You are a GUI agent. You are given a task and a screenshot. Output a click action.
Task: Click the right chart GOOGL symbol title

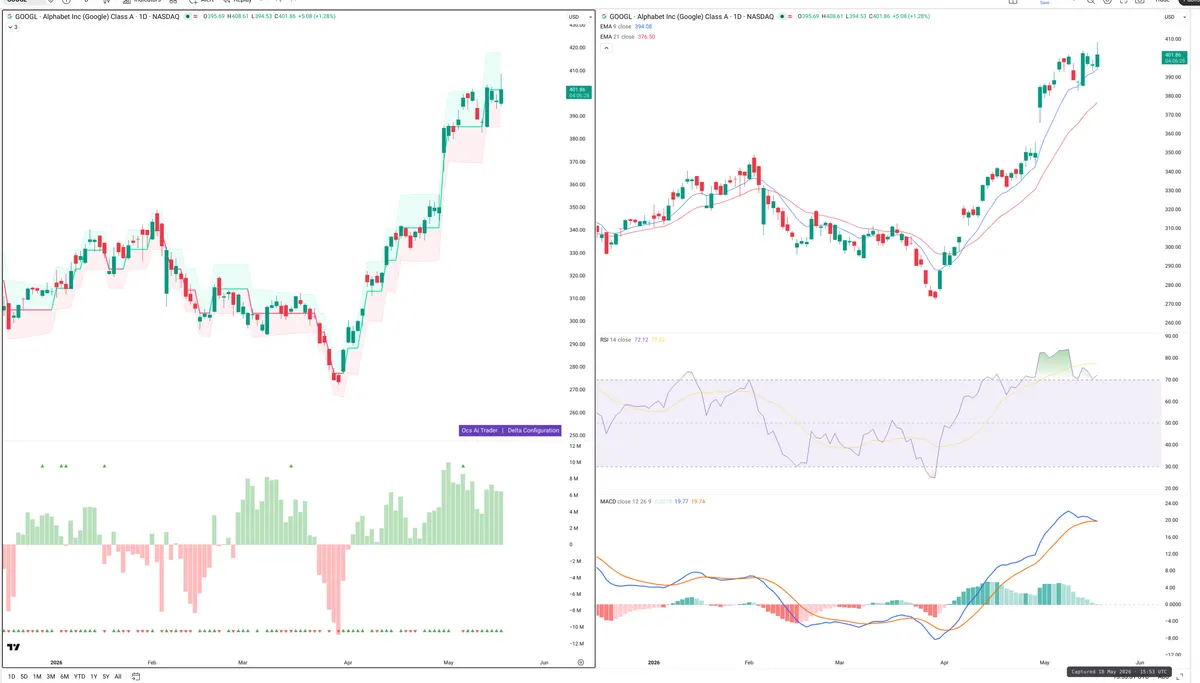[690, 17]
